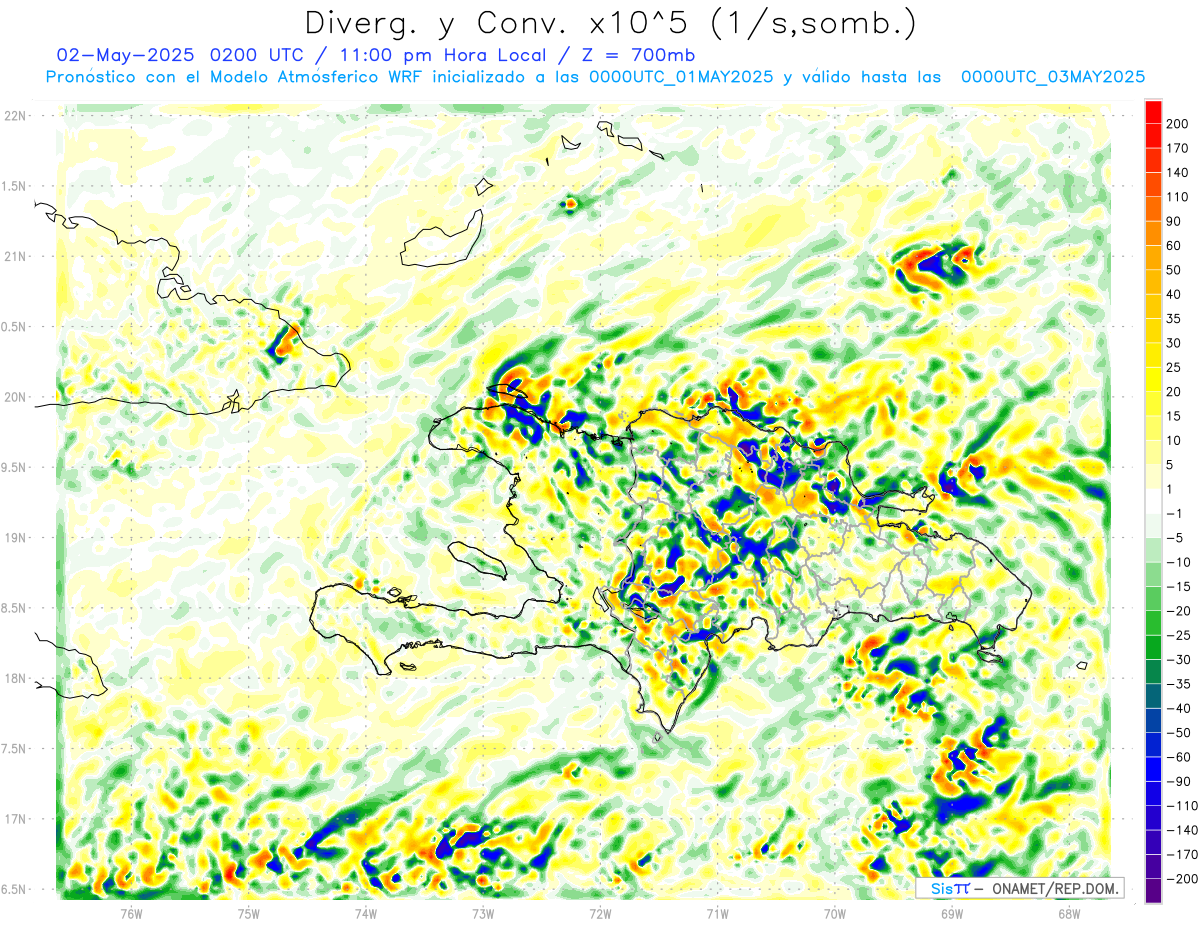
Task: Click the '20N' latitude label
Action: 15,397
